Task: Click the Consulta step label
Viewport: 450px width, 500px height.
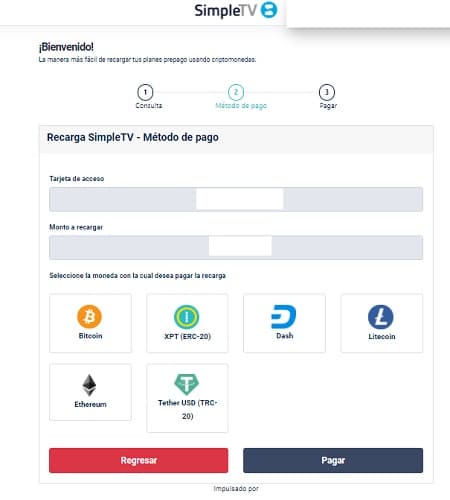Action: [x=149, y=106]
